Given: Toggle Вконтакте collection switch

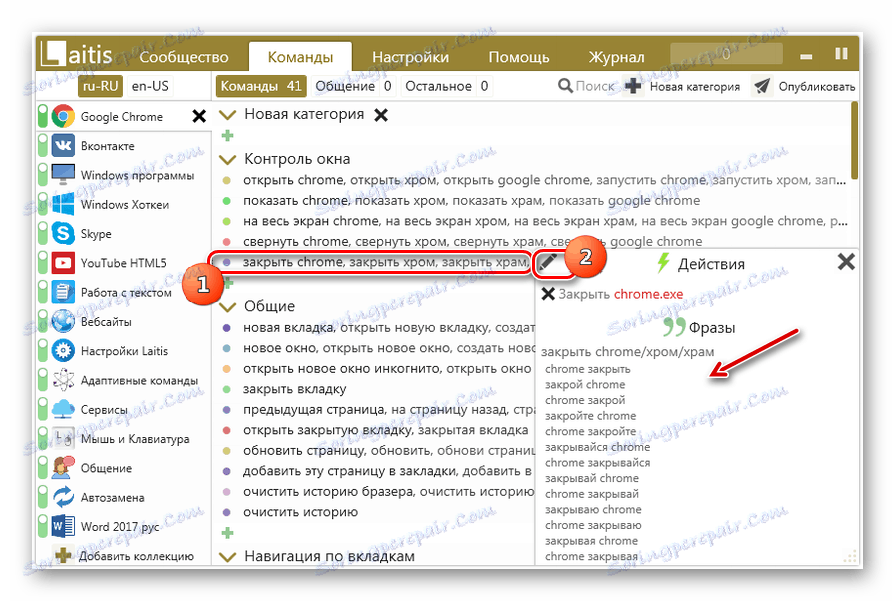Looking at the screenshot, I should click(x=43, y=146).
